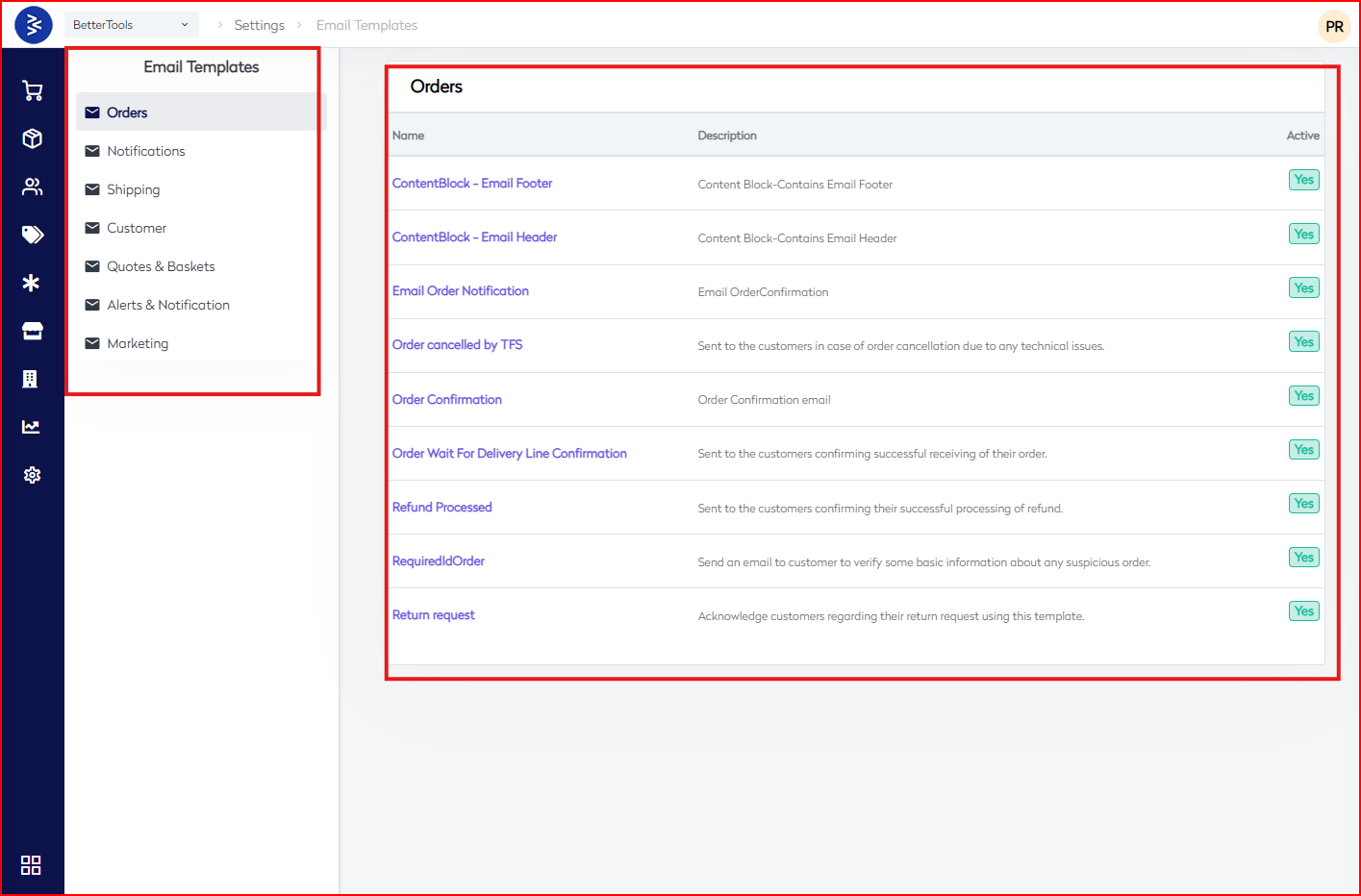Click the PR profile avatar top right
The height and width of the screenshot is (896, 1361).
(x=1334, y=26)
